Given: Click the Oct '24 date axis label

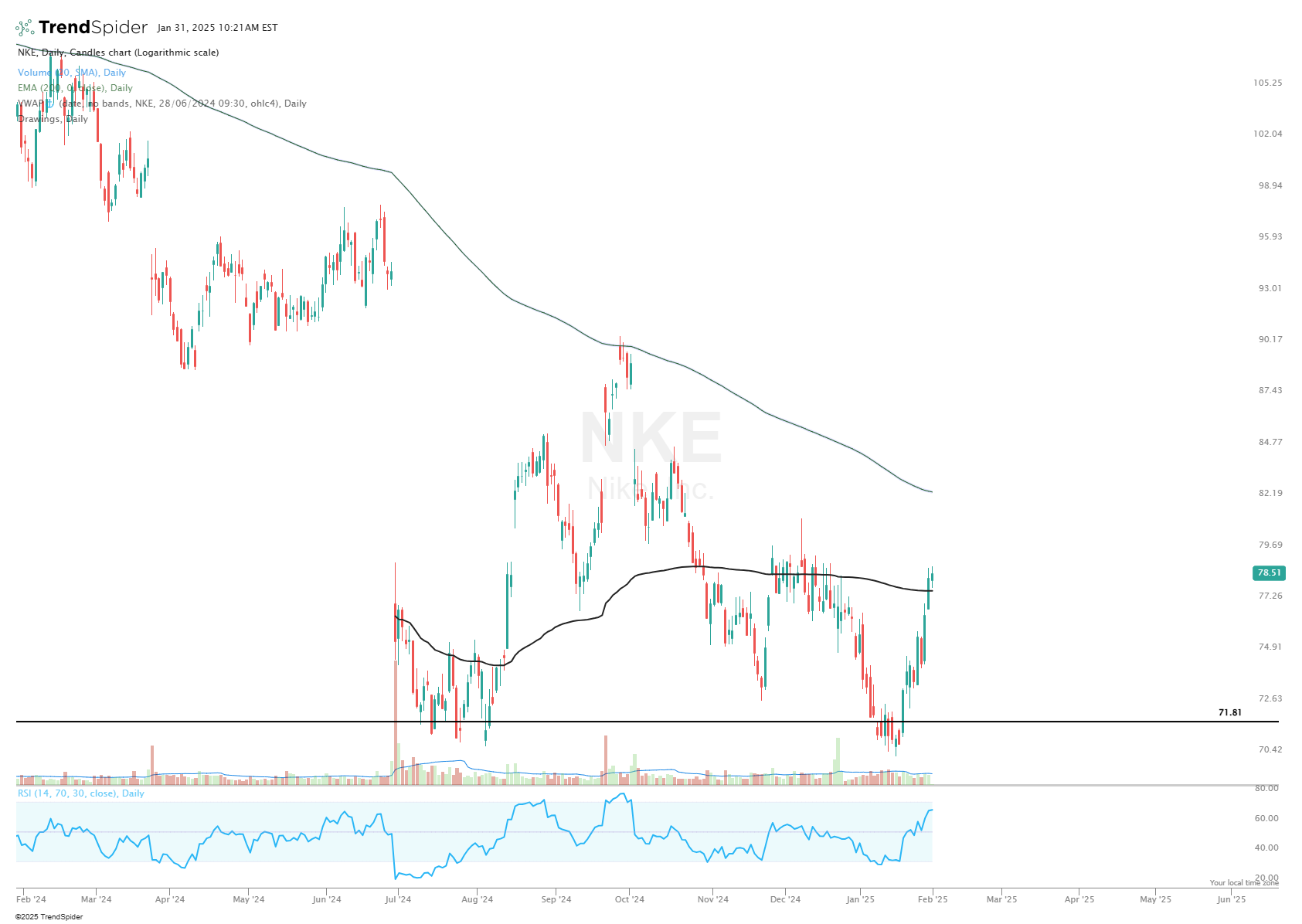Looking at the screenshot, I should pos(630,899).
